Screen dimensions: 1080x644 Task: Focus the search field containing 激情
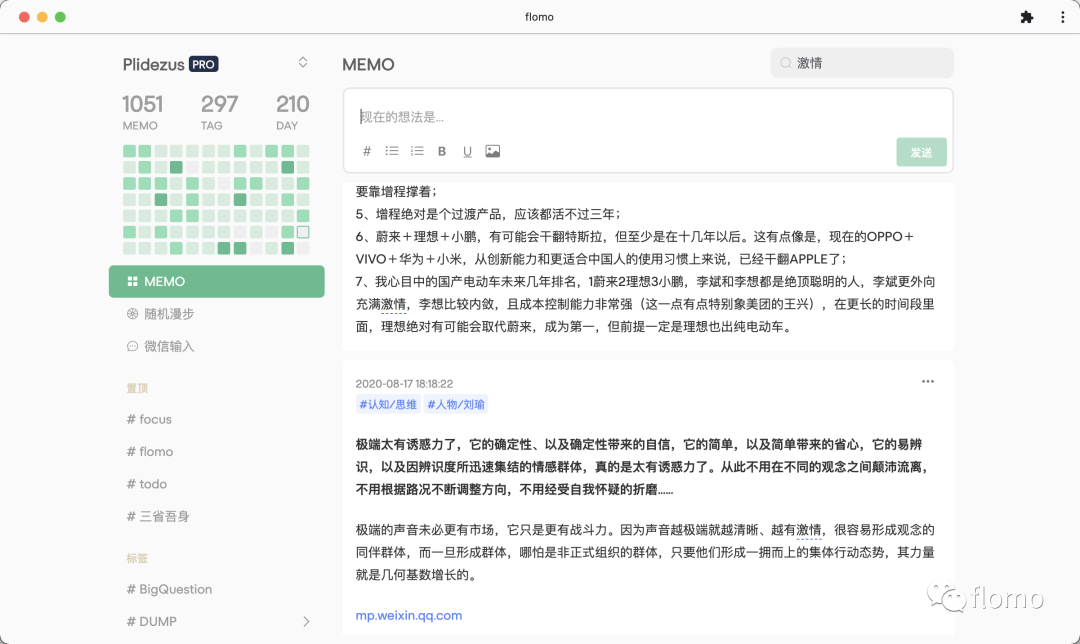pos(862,63)
